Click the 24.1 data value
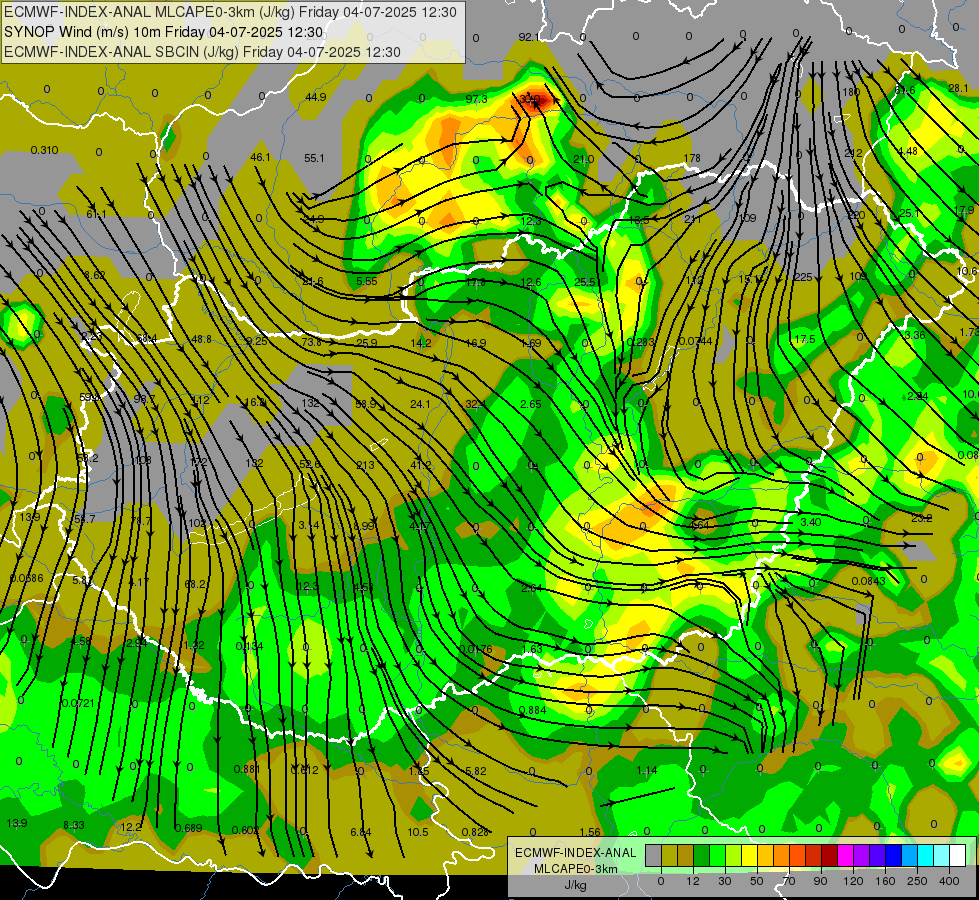Image resolution: width=979 pixels, height=900 pixels. (x=420, y=404)
